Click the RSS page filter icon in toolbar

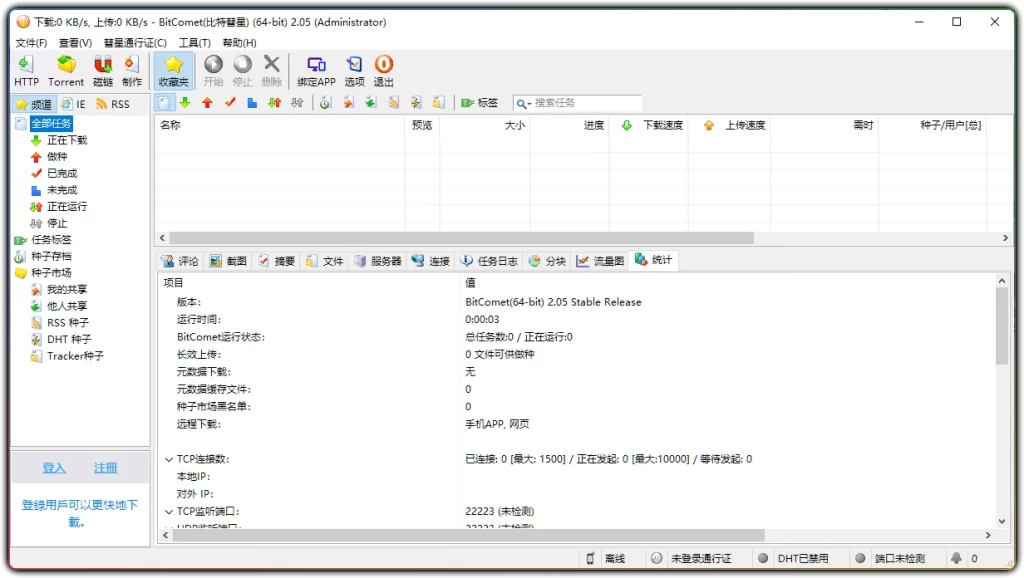coord(393,103)
